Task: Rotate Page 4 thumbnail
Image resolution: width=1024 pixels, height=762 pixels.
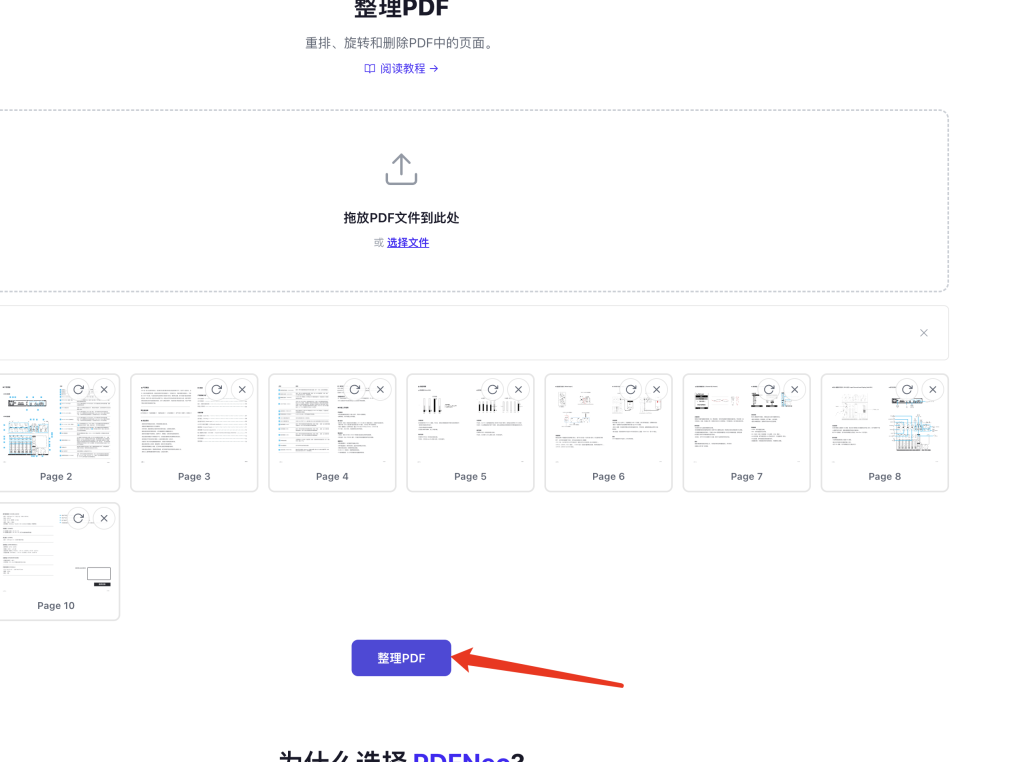Action: (x=355, y=389)
